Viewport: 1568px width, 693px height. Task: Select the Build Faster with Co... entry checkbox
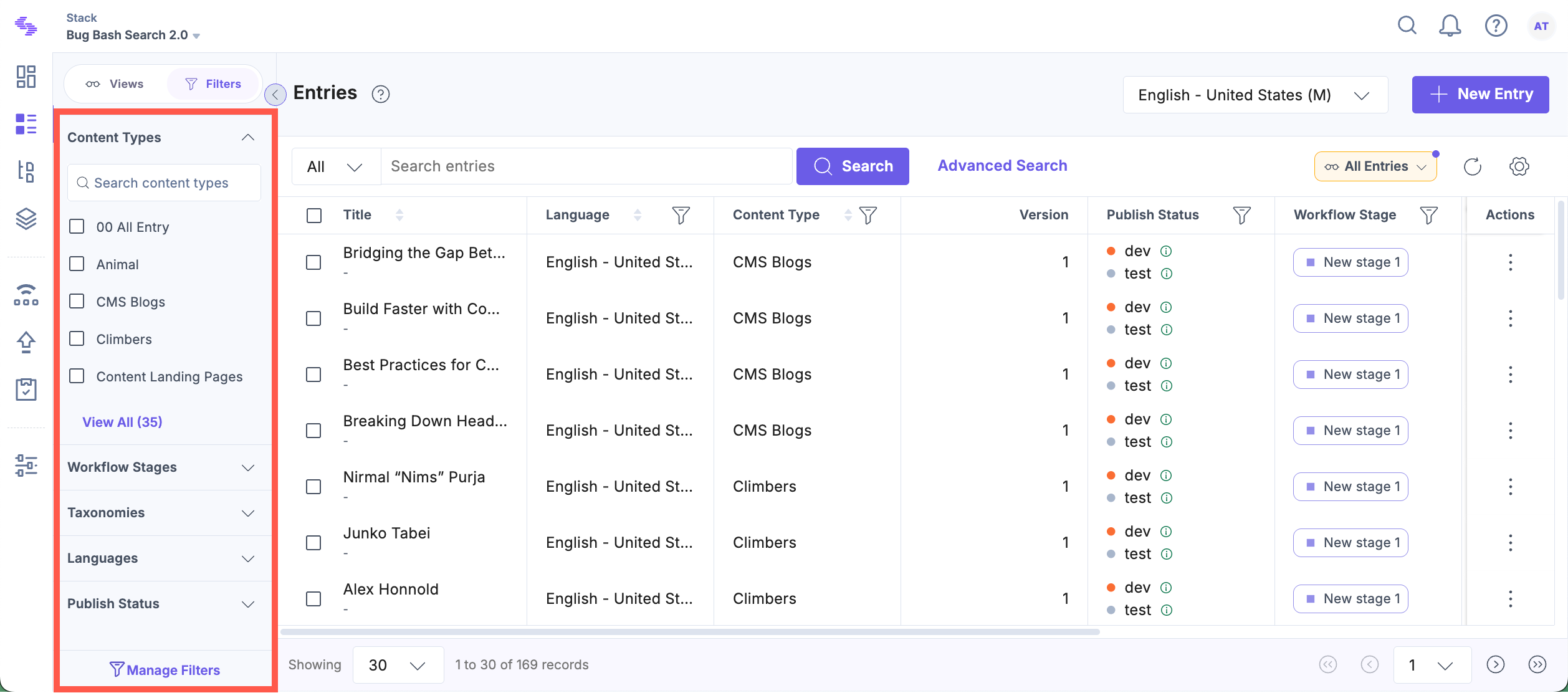[x=313, y=318]
